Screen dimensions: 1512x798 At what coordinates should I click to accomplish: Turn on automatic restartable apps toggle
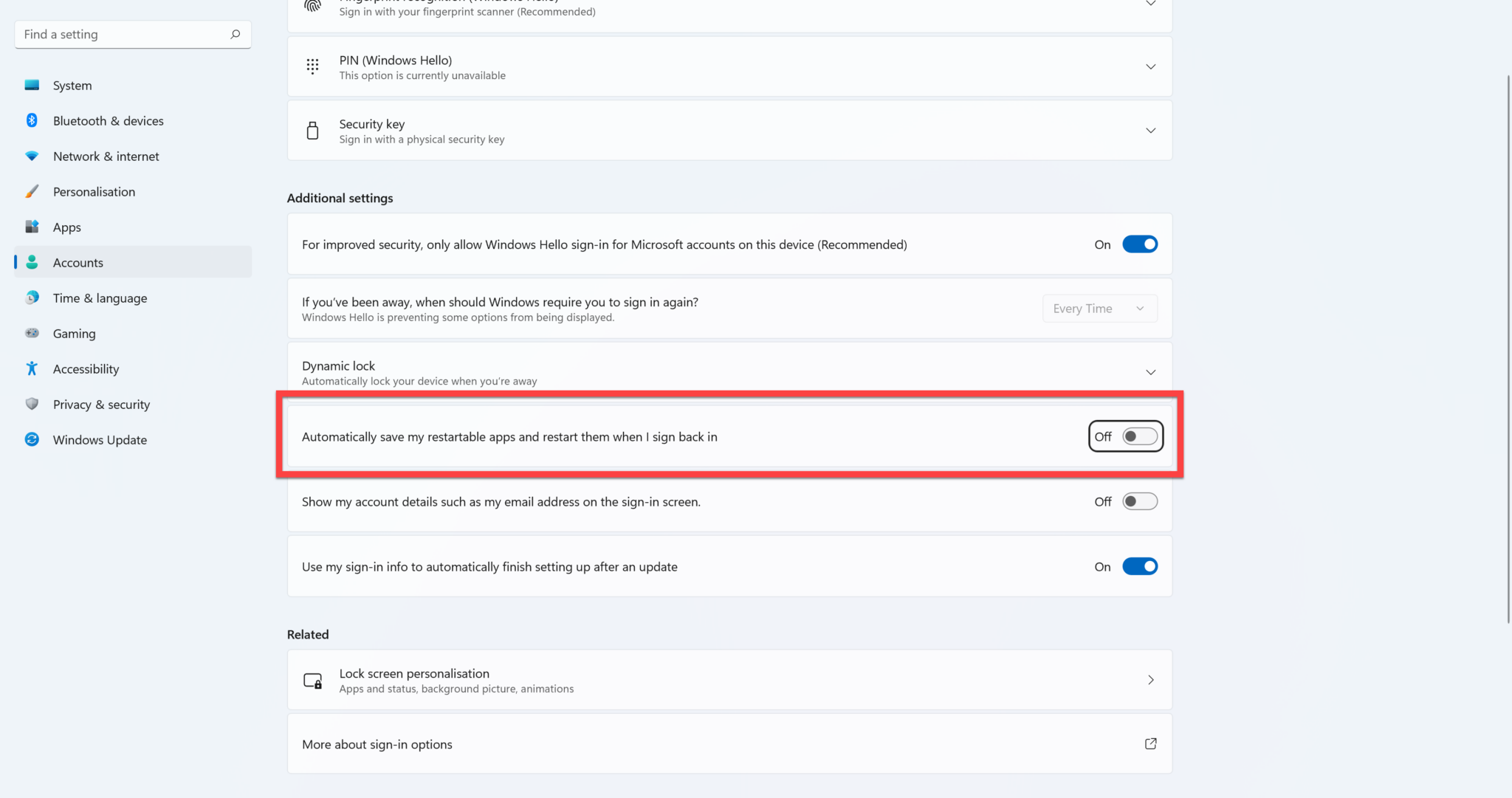point(1139,436)
